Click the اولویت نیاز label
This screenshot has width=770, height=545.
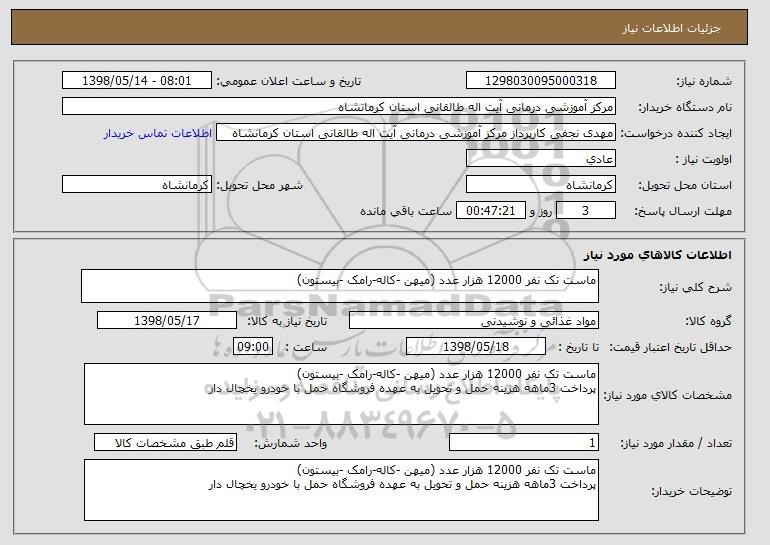click(703, 159)
